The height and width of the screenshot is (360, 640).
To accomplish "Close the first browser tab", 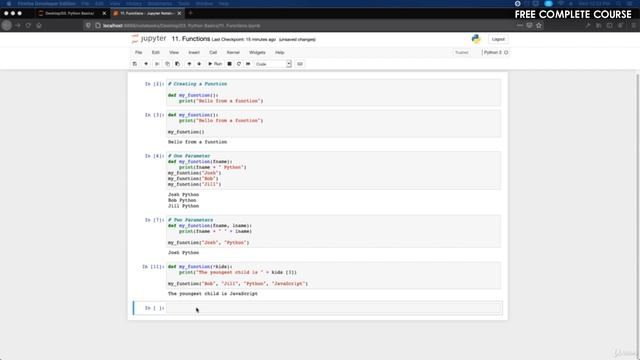I will (104, 13).
